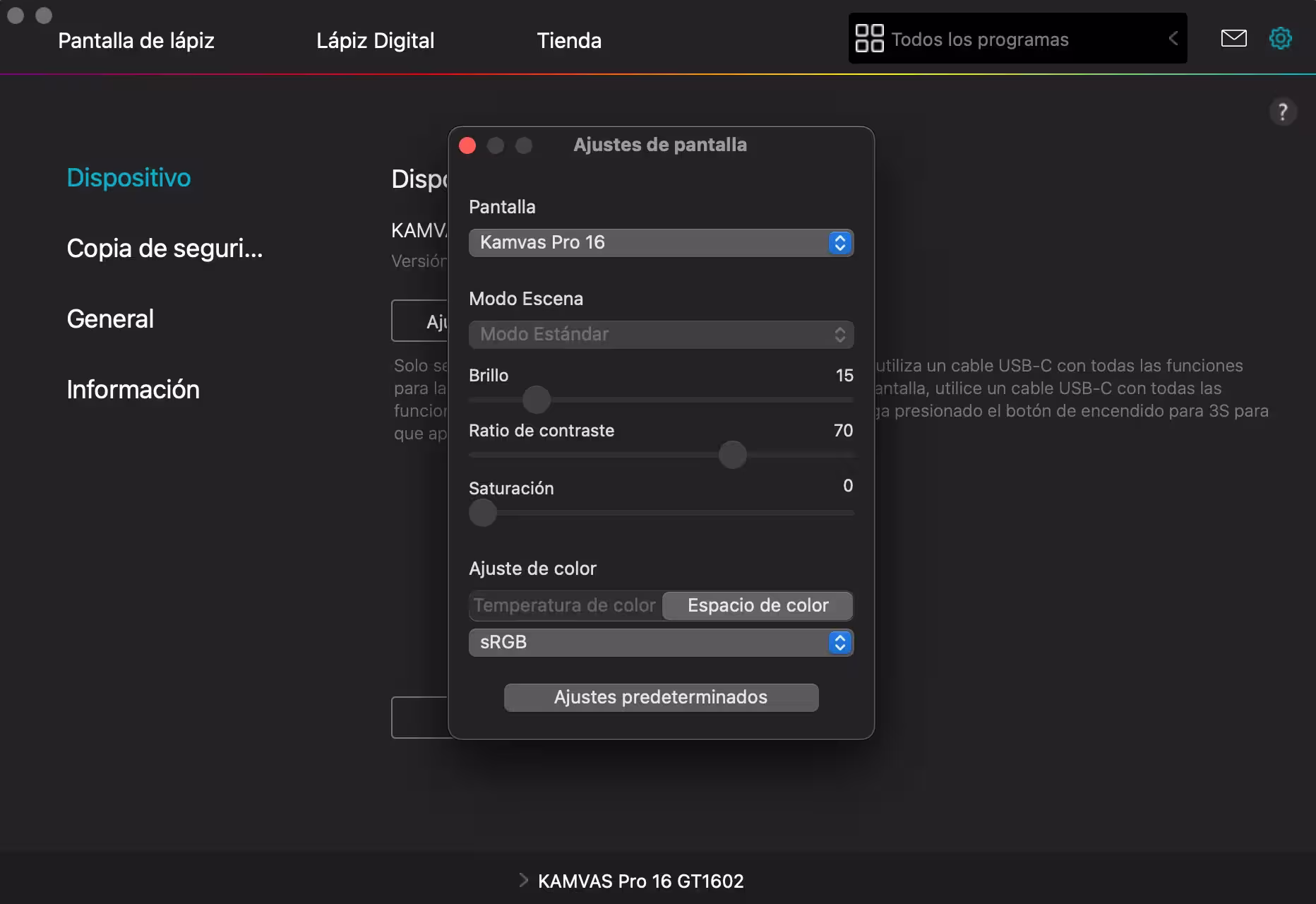The image size is (1316, 904).
Task: Close the Ajustes de pantalla dialog
Action: click(x=467, y=145)
